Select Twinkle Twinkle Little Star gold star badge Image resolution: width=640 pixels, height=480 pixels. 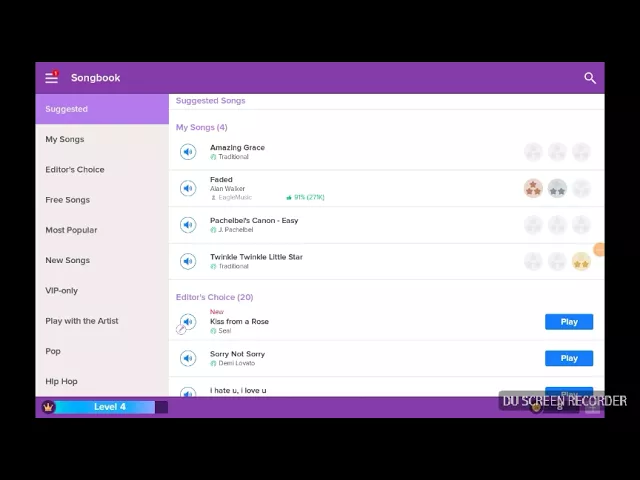tap(581, 262)
